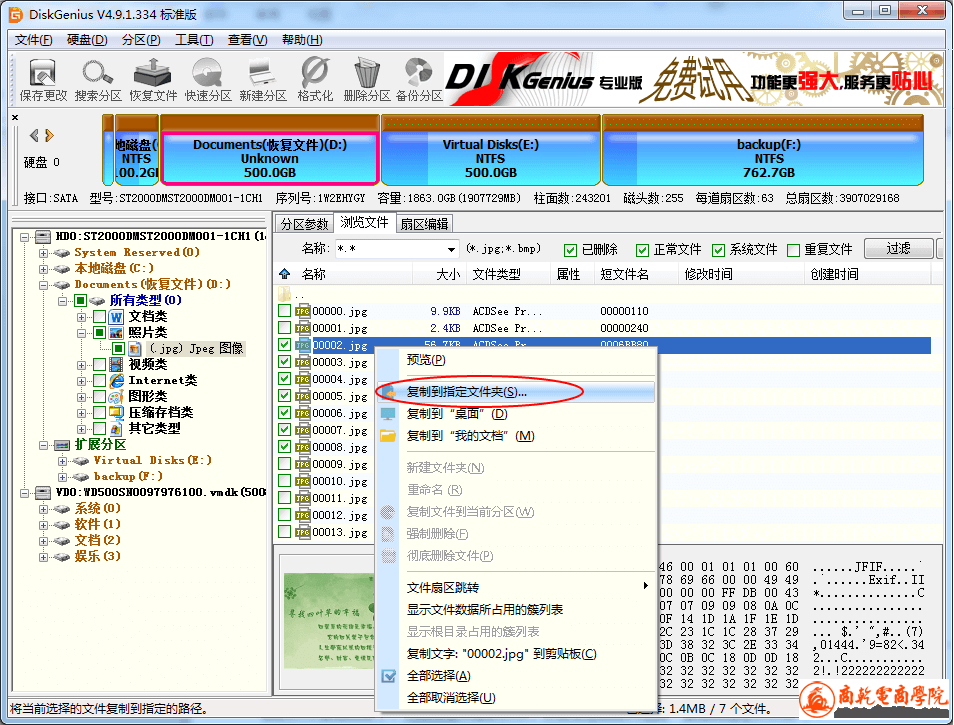
Task: Tick the 视频类 checkbox in tree
Action: point(100,364)
